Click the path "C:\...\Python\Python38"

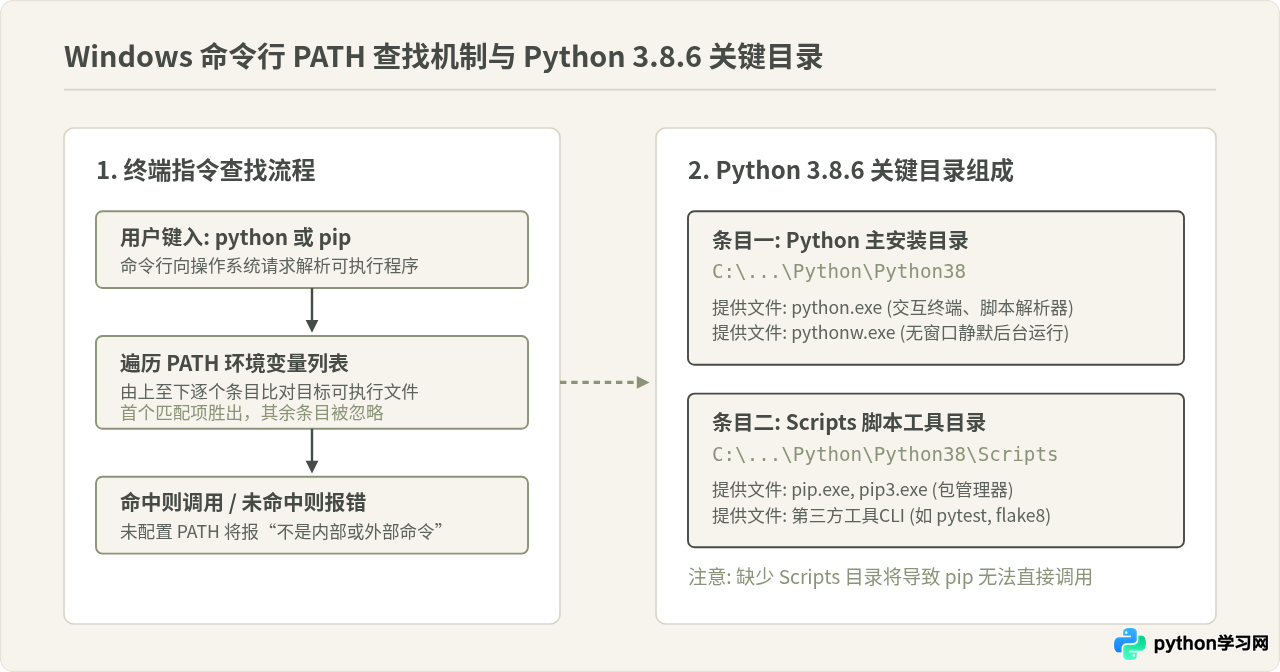coord(839,272)
